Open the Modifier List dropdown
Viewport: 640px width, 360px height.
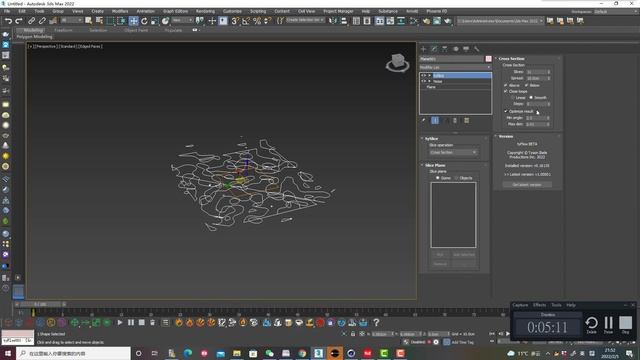455,67
